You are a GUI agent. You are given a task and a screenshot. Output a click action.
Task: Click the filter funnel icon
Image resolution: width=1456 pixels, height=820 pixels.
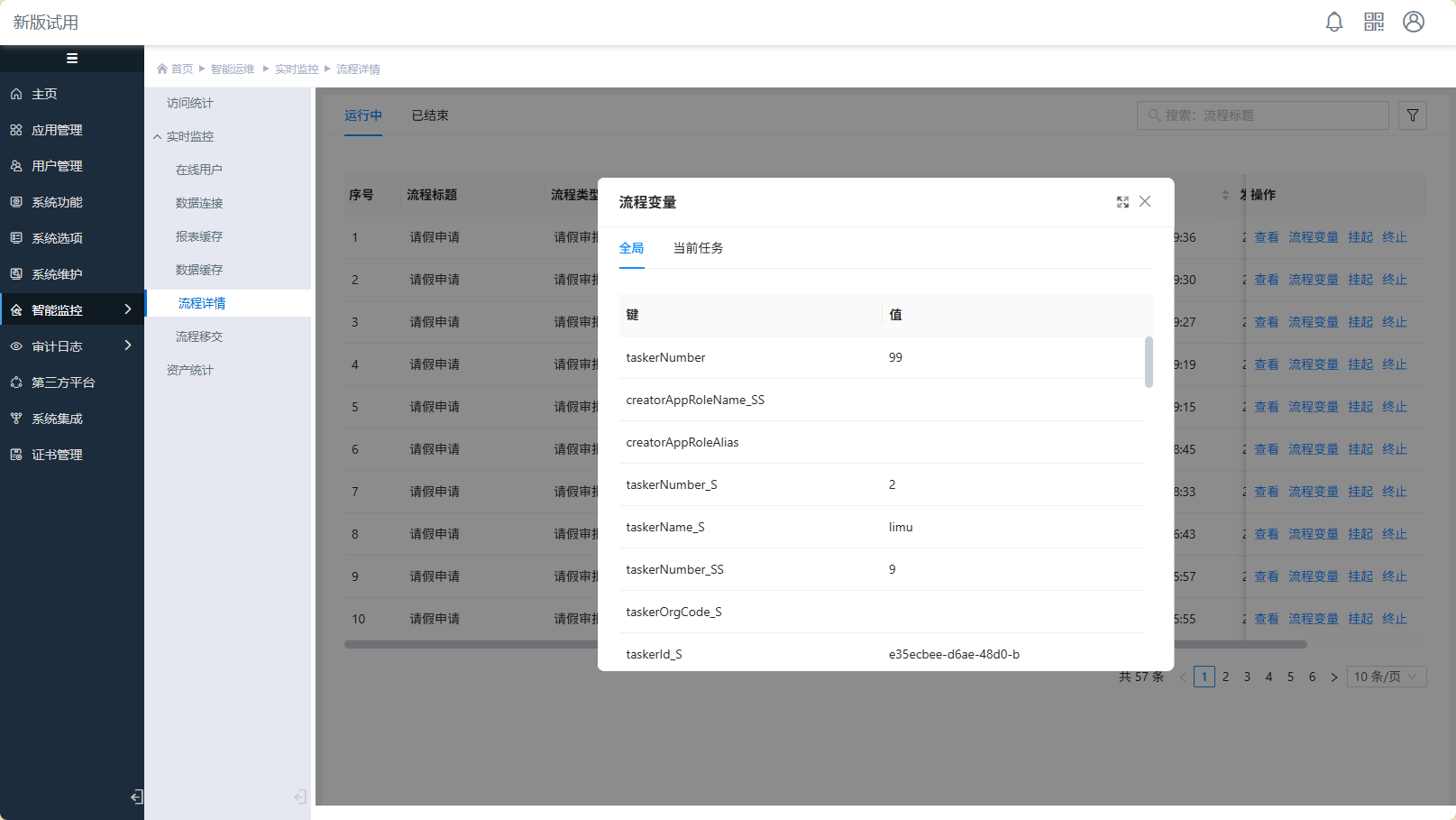tap(1413, 115)
